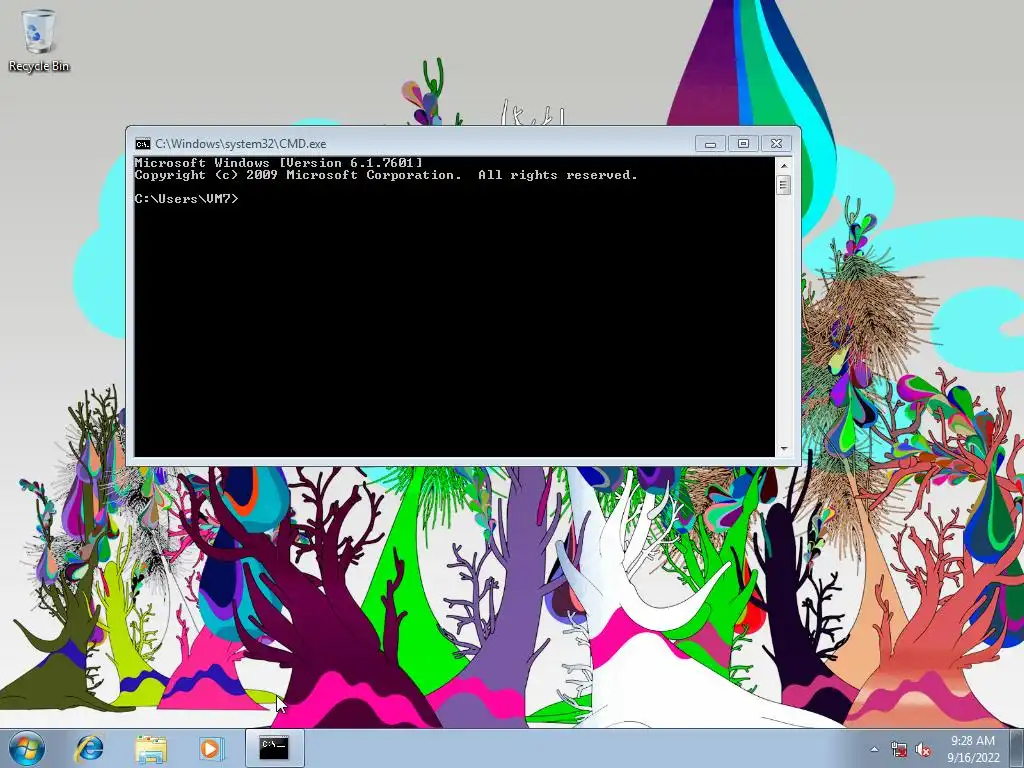1024x768 pixels.
Task: Open the clock showing 9:28 AM
Action: coord(973,748)
